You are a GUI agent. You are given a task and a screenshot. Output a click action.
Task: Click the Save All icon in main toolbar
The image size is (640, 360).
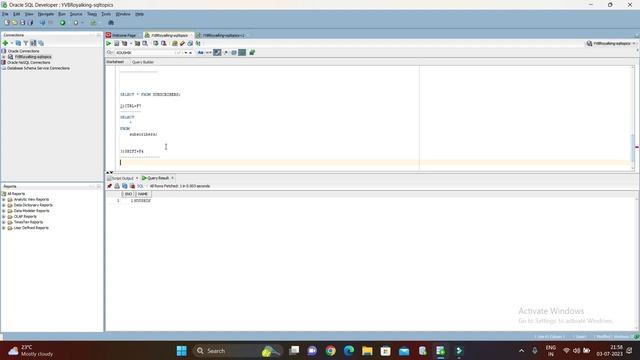(30, 23)
